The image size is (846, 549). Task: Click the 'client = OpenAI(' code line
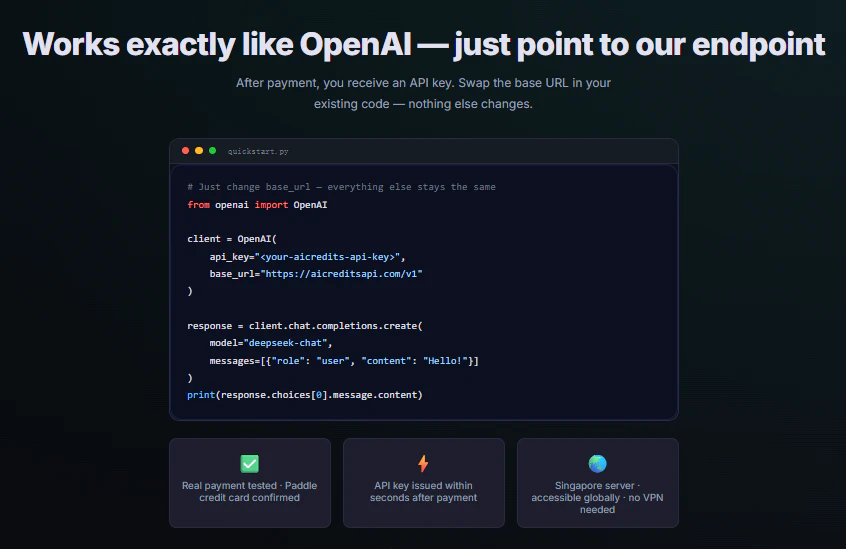(232, 238)
